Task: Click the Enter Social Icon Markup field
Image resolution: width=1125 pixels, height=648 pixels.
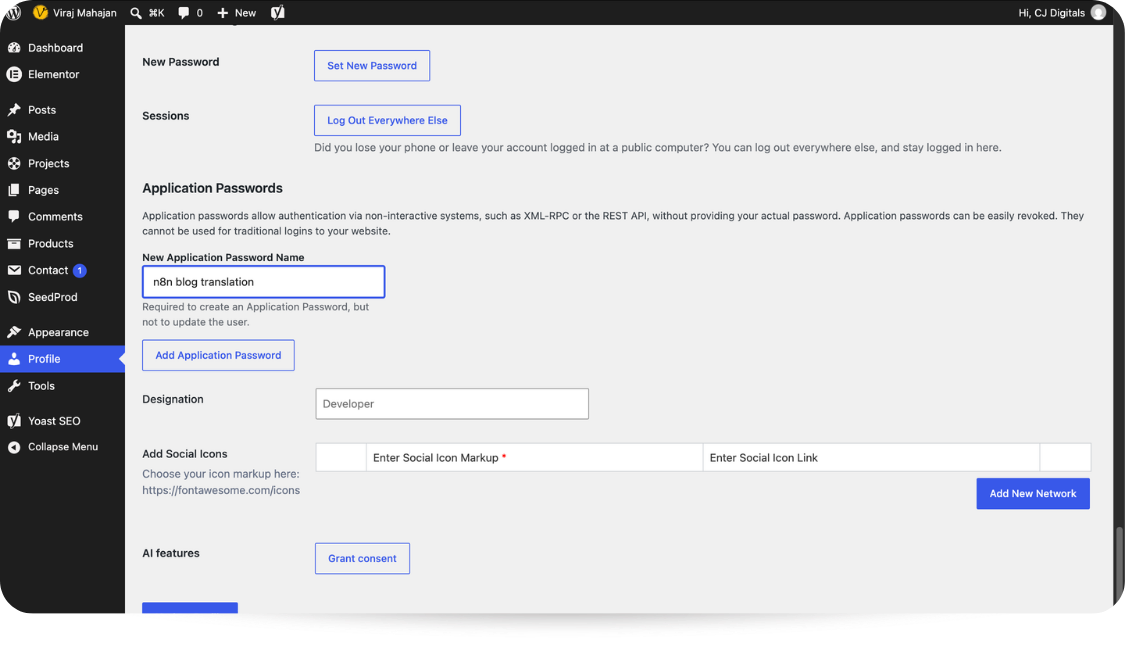Action: click(x=535, y=458)
